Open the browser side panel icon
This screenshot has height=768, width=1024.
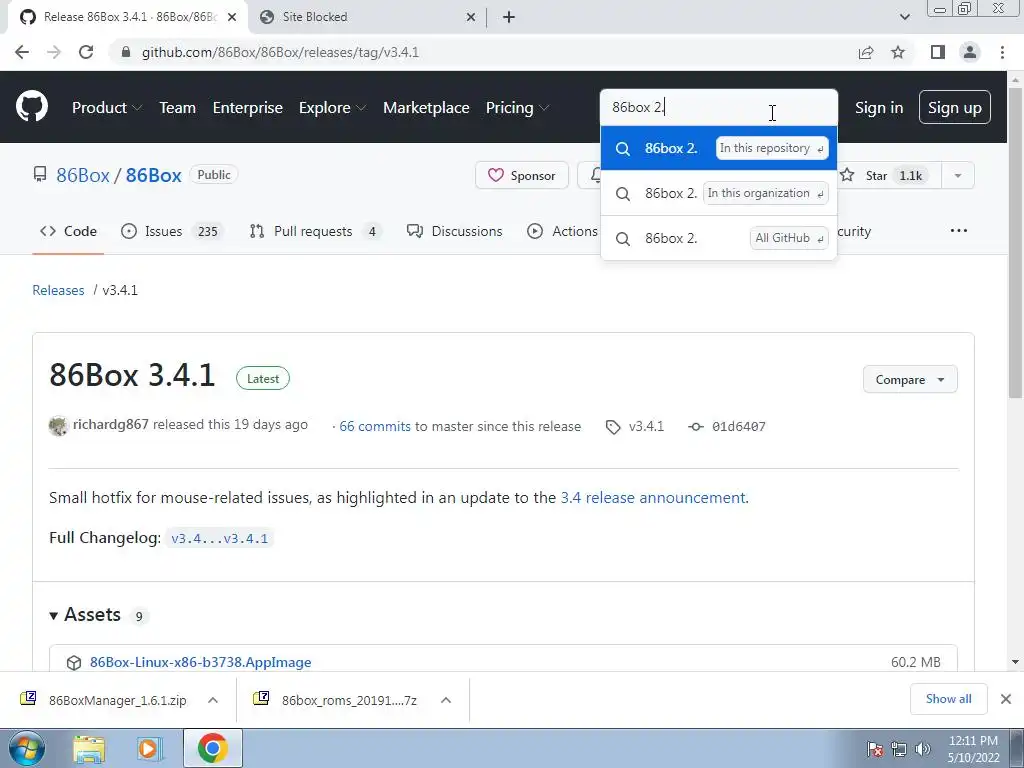pyautogui.click(x=938, y=52)
